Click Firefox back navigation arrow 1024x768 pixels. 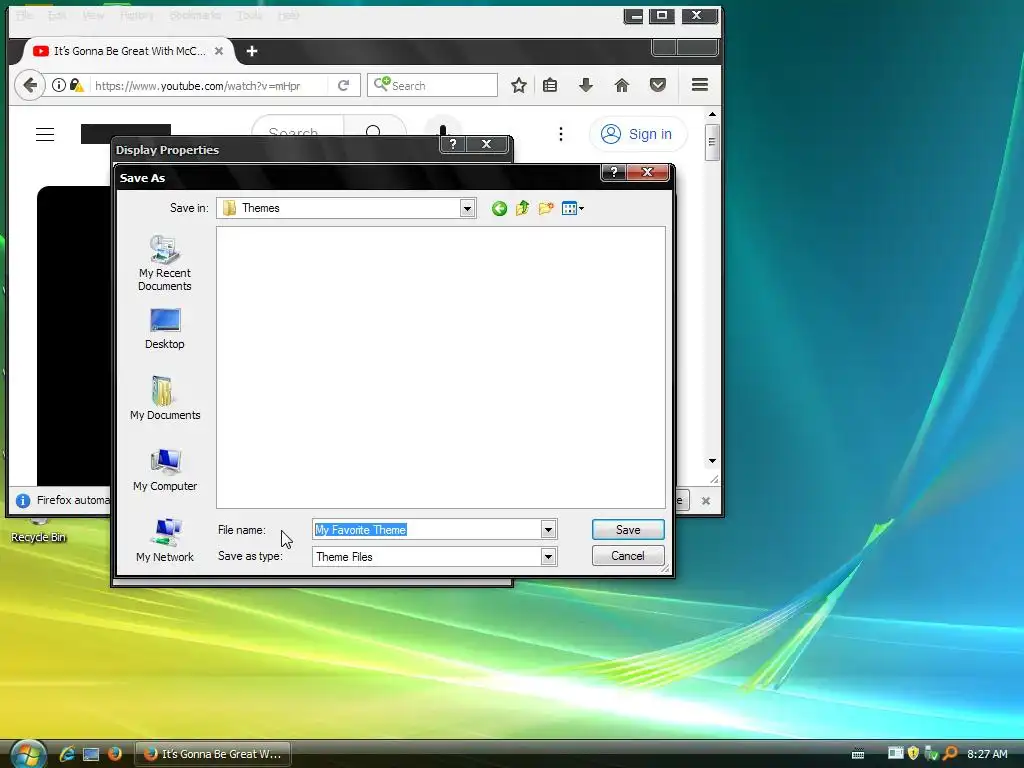coord(29,86)
